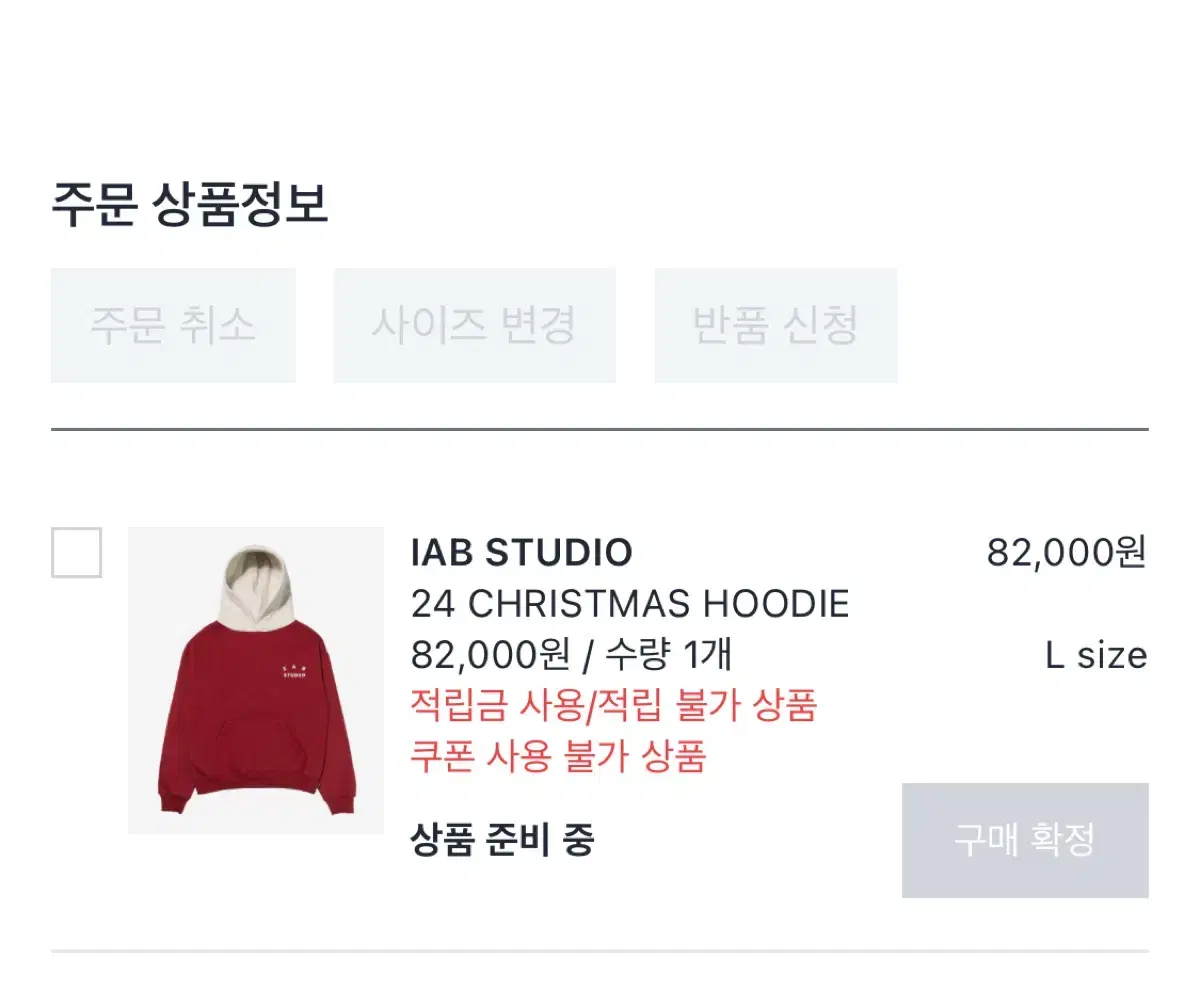The width and height of the screenshot is (1200, 1005).
Task: Click the 82,000원 unit price before 수량
Action: tap(491, 655)
